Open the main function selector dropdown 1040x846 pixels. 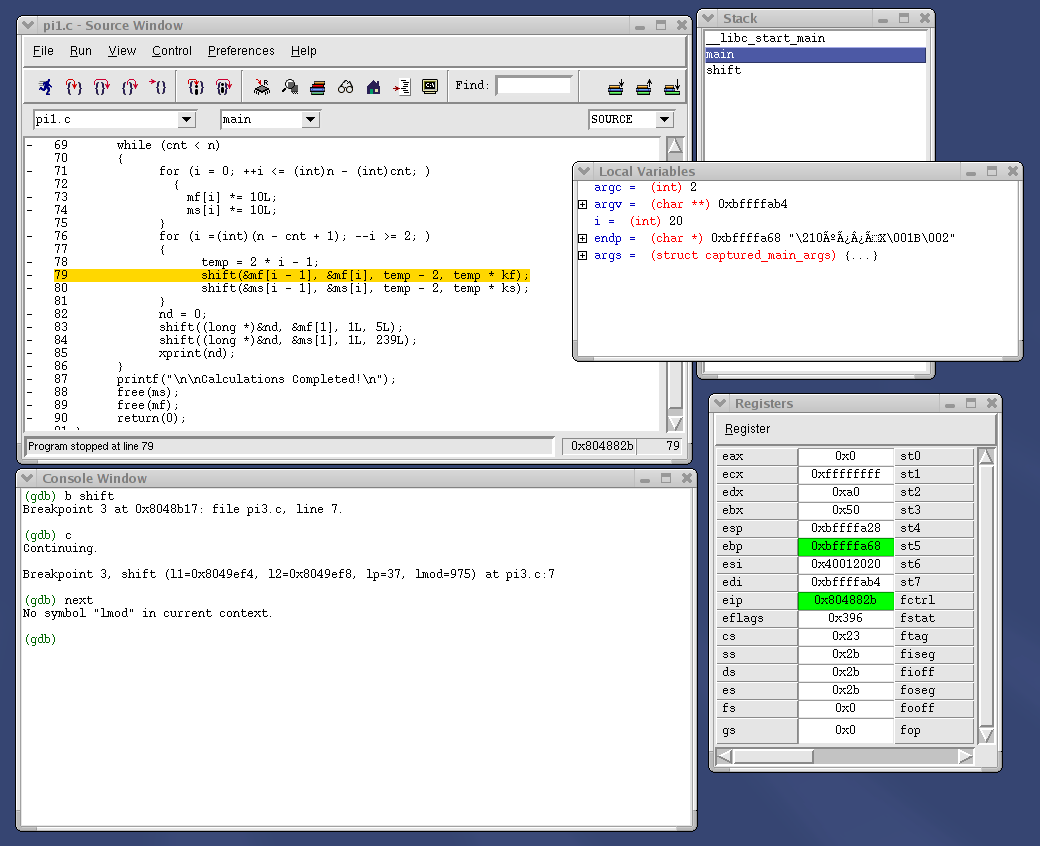pyautogui.click(x=310, y=119)
